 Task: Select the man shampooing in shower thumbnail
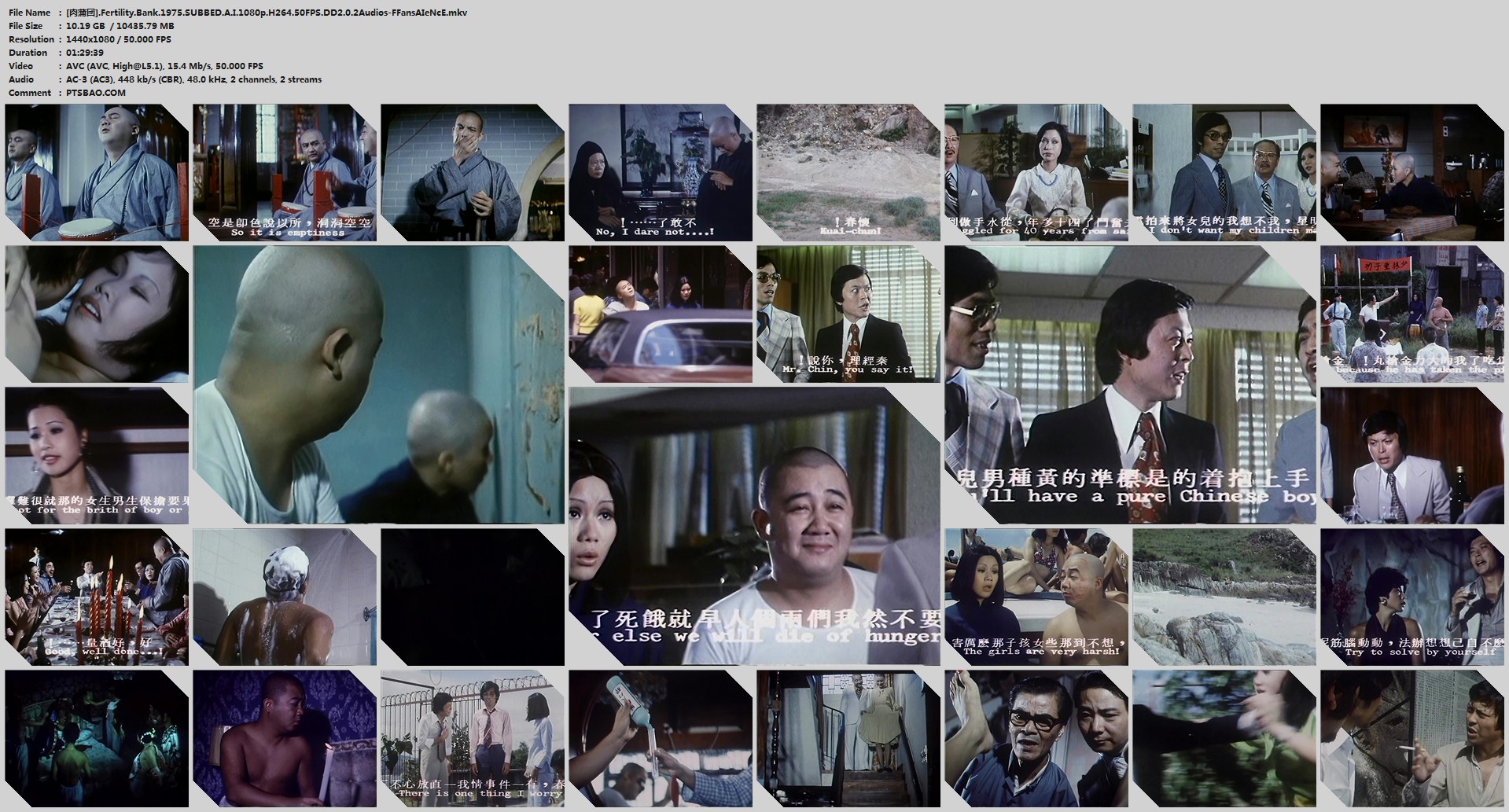tap(285, 597)
